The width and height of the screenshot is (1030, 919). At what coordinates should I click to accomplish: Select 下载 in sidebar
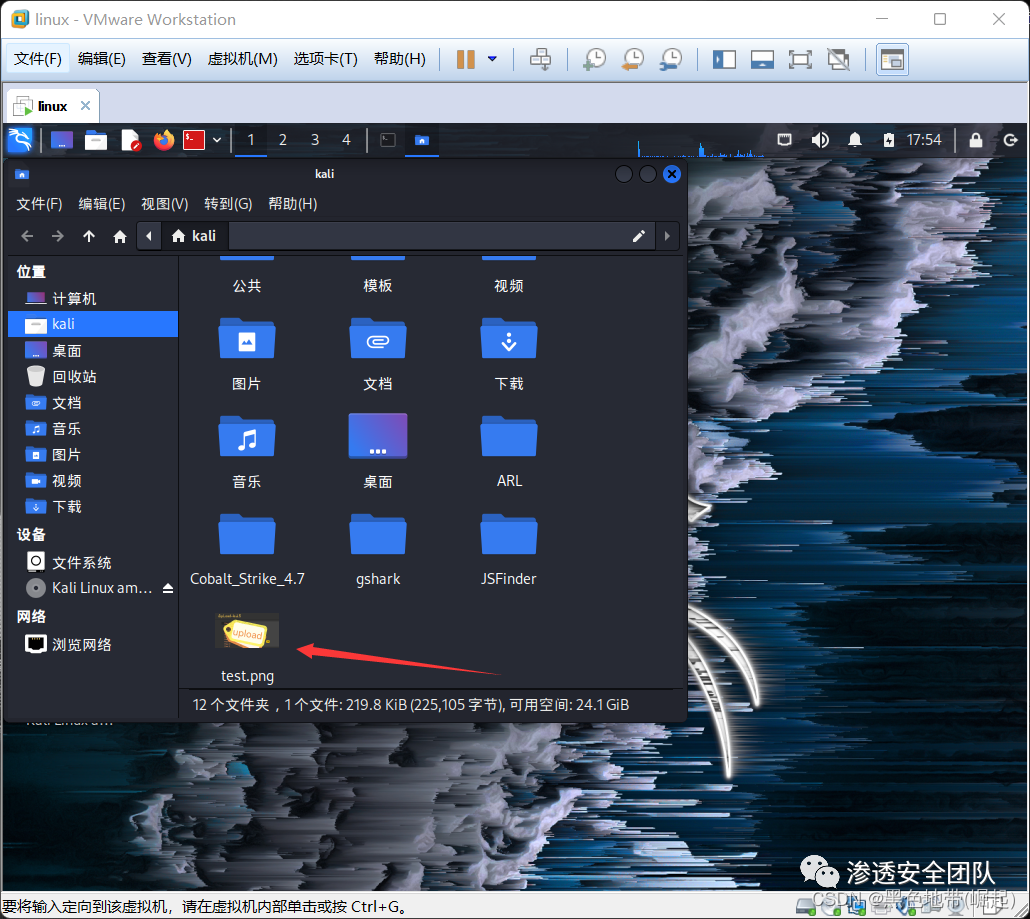tap(93, 507)
